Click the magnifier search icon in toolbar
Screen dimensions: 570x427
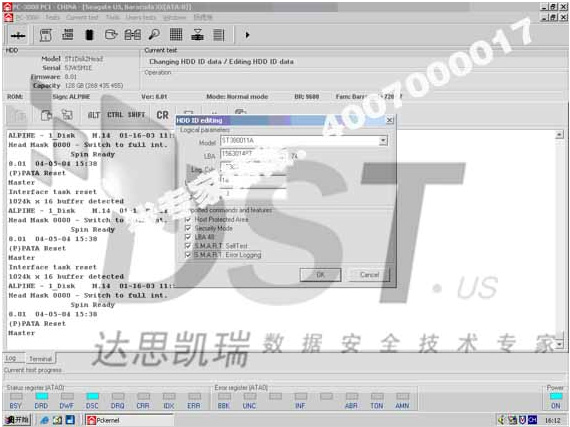(154, 35)
